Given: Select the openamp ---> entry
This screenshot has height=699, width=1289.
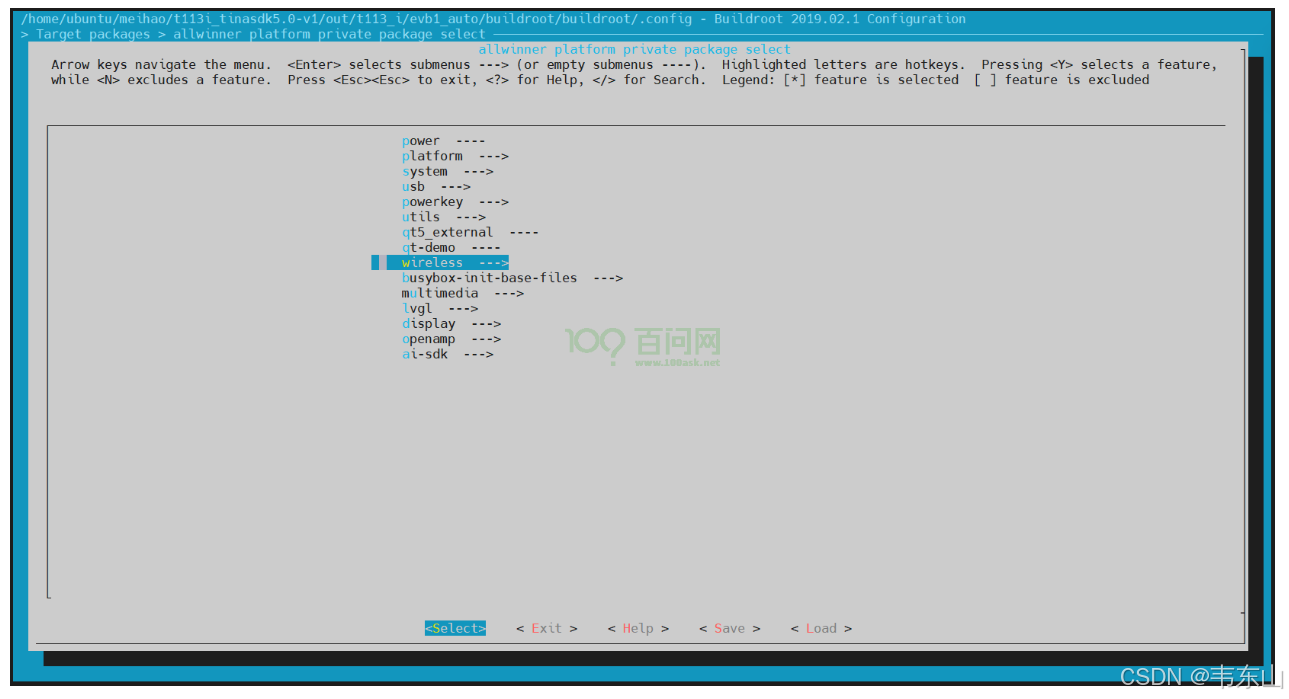Looking at the screenshot, I should coord(451,339).
